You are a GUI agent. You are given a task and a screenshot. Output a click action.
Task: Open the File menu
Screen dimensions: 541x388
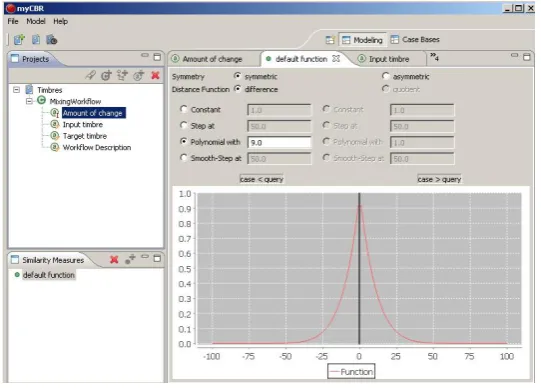[13, 21]
